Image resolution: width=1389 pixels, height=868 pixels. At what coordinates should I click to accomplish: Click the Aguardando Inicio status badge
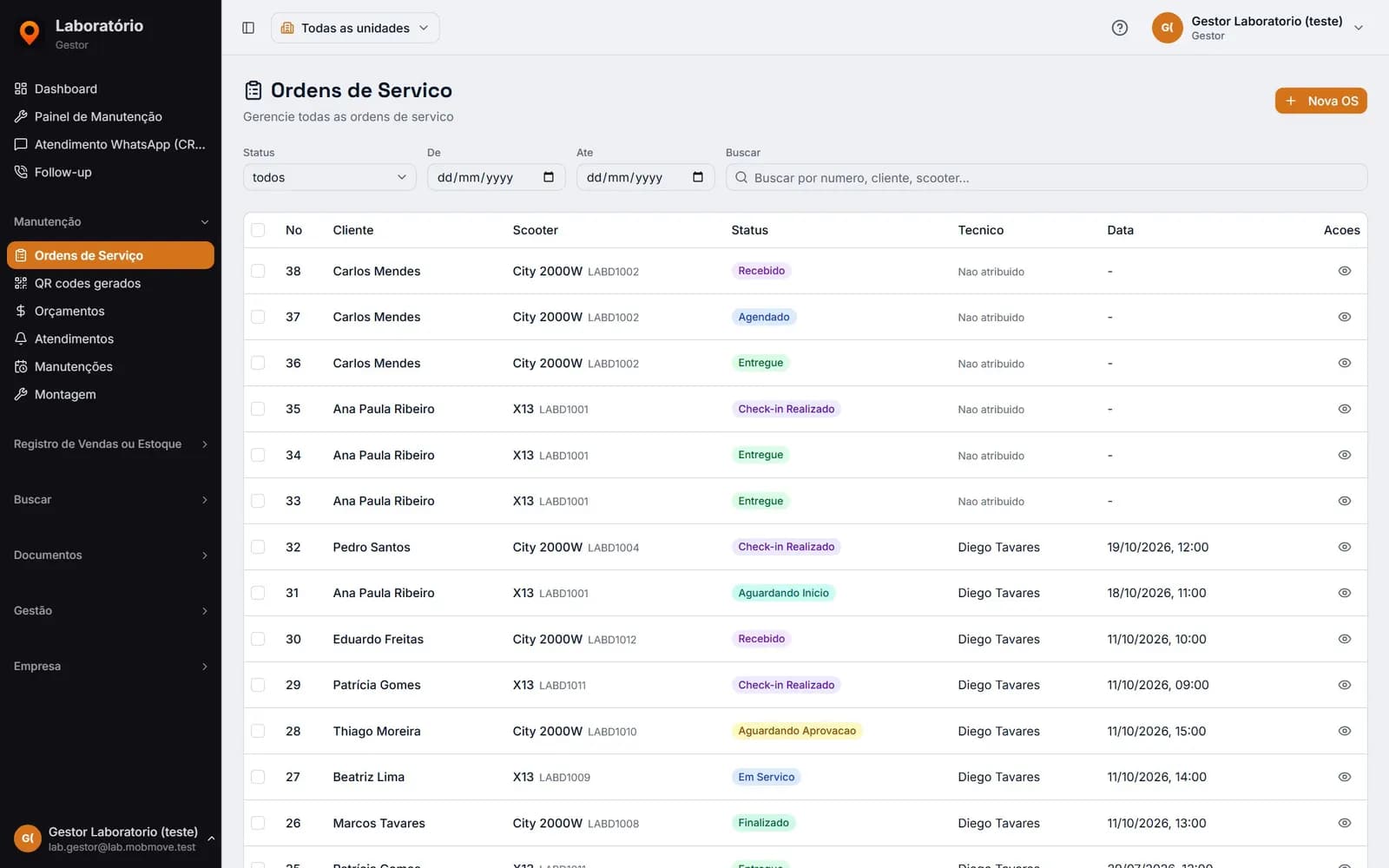click(783, 593)
